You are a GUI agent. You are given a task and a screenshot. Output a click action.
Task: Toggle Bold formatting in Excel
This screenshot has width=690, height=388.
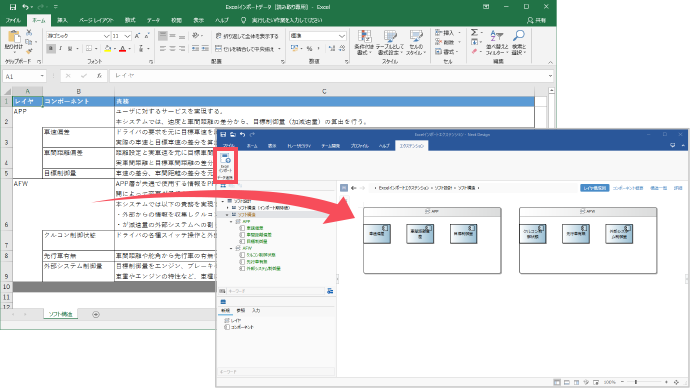pyautogui.click(x=51, y=48)
